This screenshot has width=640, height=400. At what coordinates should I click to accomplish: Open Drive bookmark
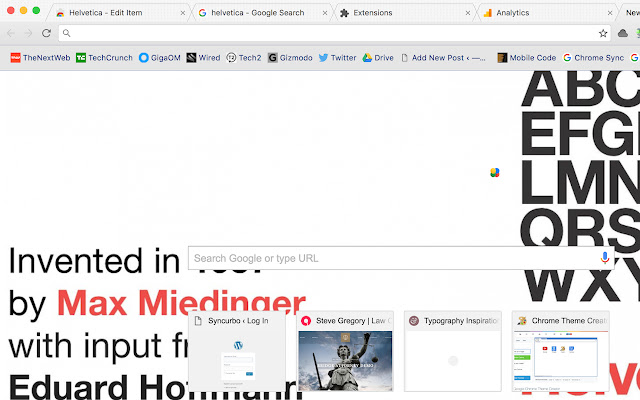click(378, 58)
